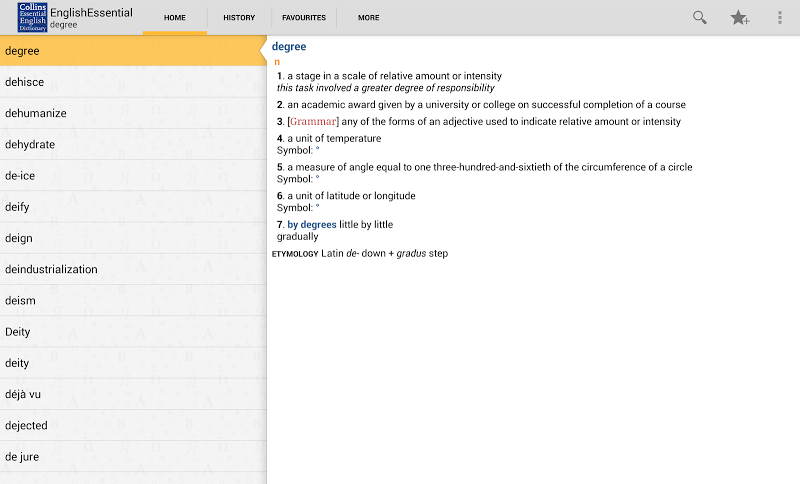The image size is (800, 484).
Task: Click the highlighted 'degree' list item
Action: click(x=133, y=50)
